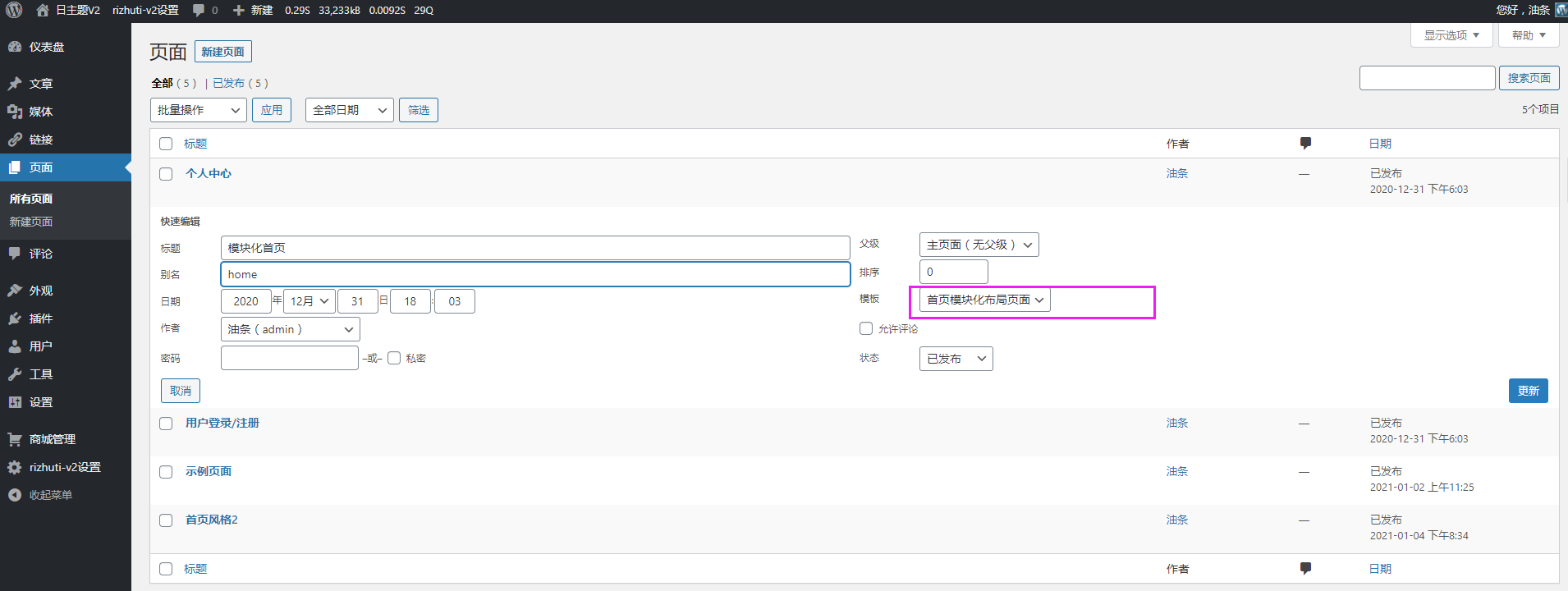
Task: Open the Dashboard gauge icon
Action: pyautogui.click(x=15, y=47)
